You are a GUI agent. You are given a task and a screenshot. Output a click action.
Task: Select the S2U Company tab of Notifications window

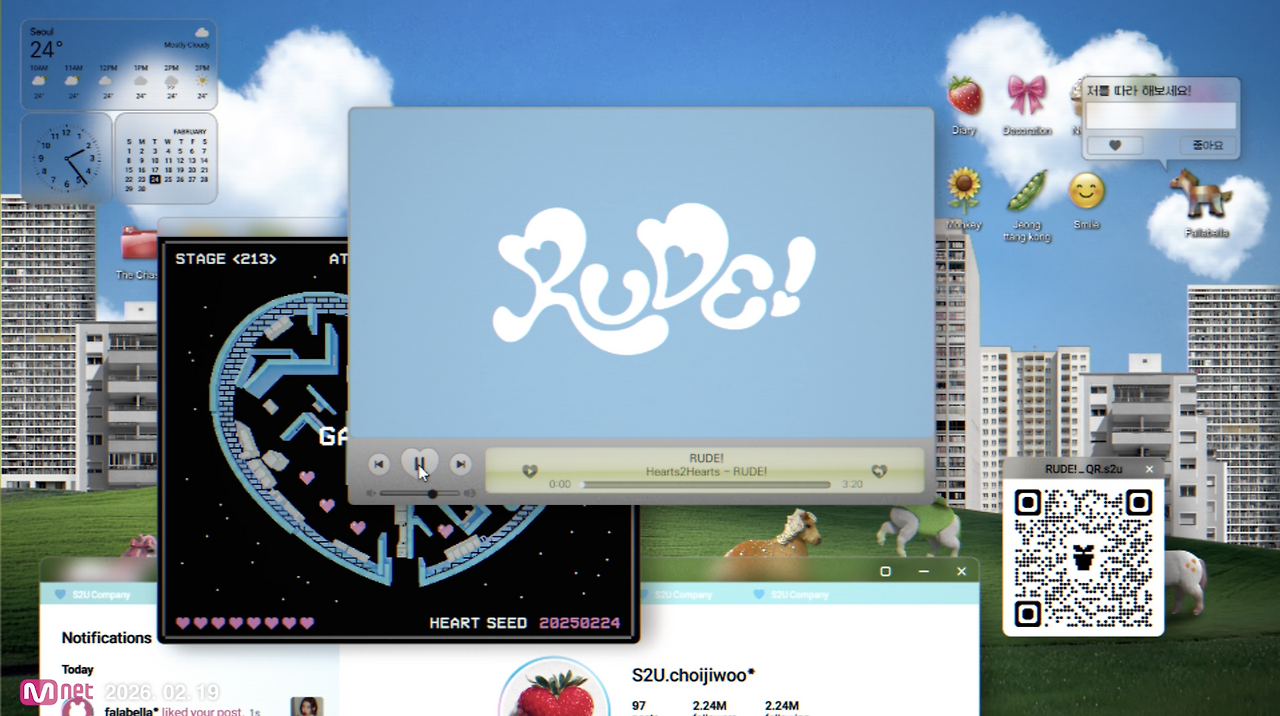coord(92,595)
